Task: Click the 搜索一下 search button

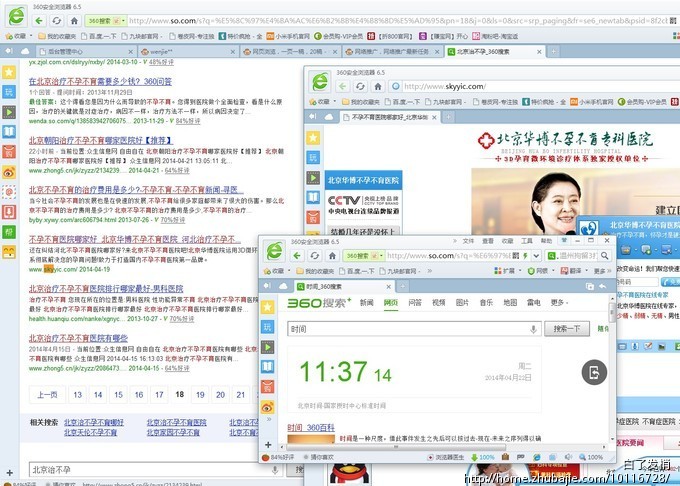Action: 567,329
